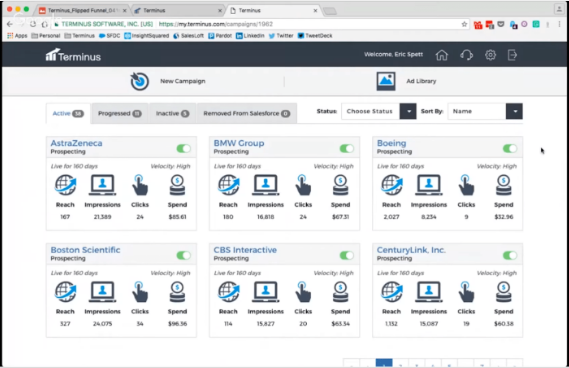Screen dimensions: 569x368
Task: Open the settings gear in Terminus header
Action: pos(490,55)
